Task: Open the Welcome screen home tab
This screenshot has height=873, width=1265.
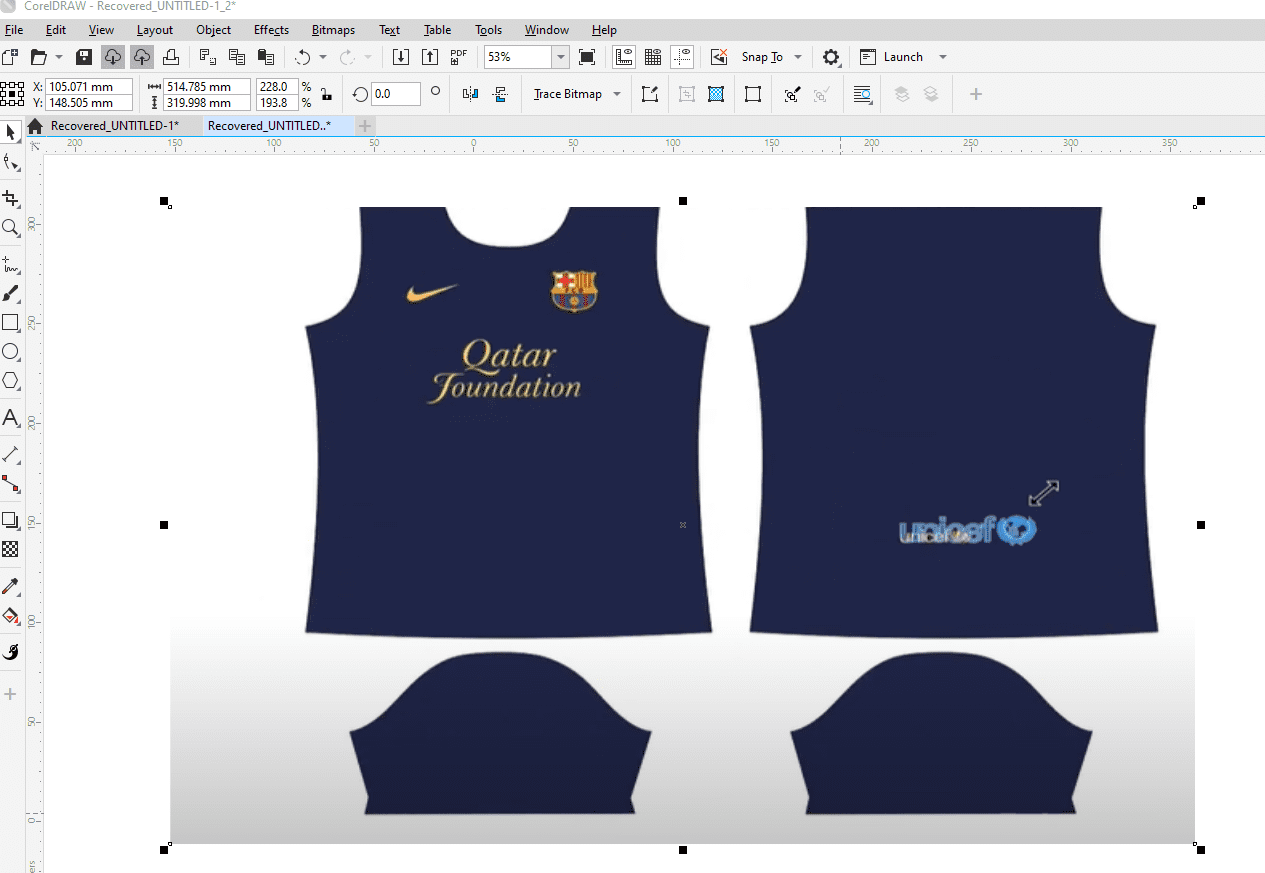Action: [35, 126]
